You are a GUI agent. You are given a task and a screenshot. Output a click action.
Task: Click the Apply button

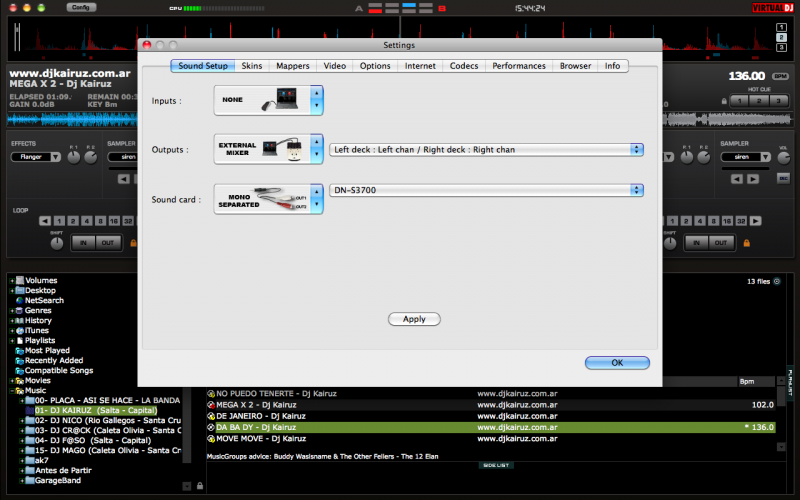(x=414, y=319)
